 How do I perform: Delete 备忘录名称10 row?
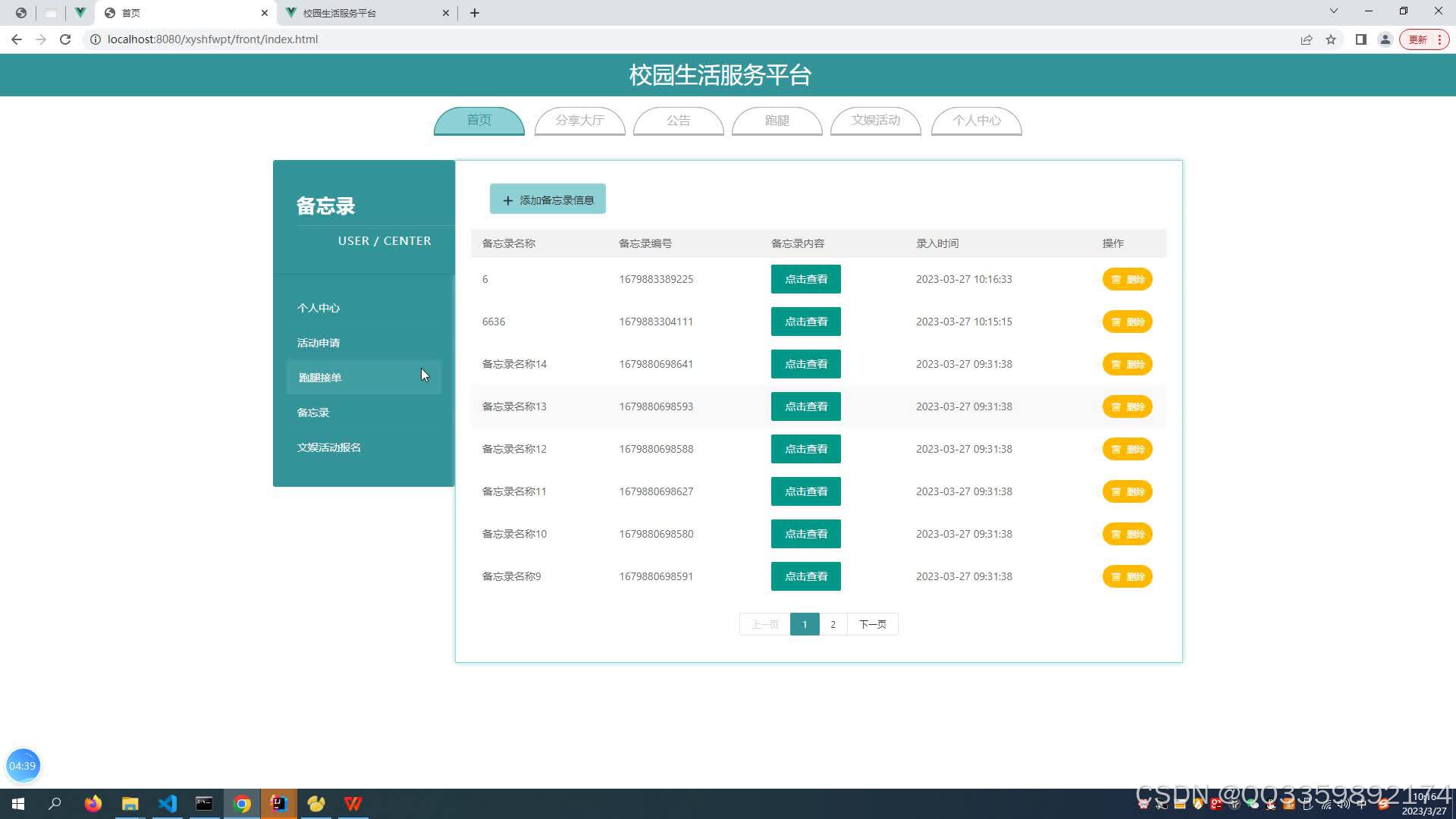1128,534
